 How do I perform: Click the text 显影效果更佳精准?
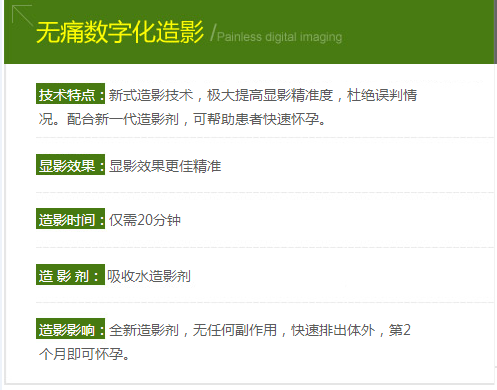click(165, 166)
